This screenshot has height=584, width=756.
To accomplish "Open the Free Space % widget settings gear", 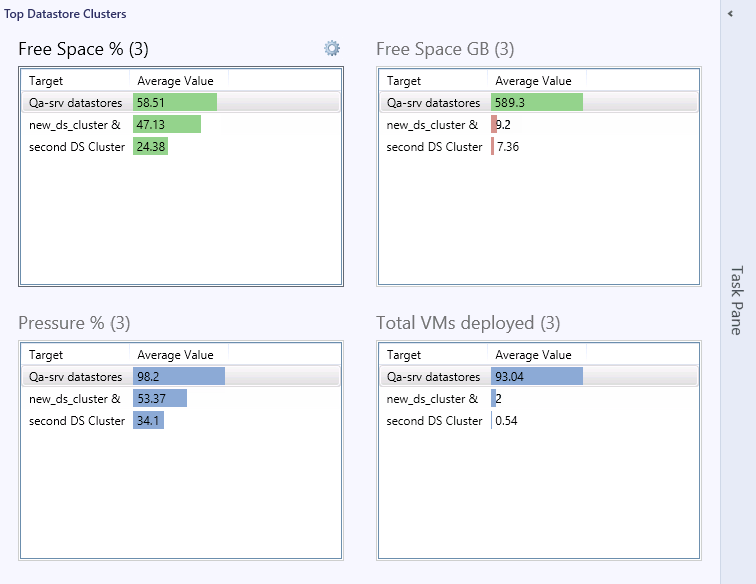I will (x=332, y=48).
